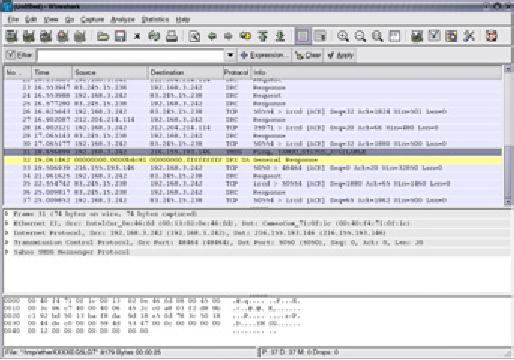Viewport: 514px width, 360px height.
Task: Click packet list scrollbar up arrow
Action: (x=508, y=69)
